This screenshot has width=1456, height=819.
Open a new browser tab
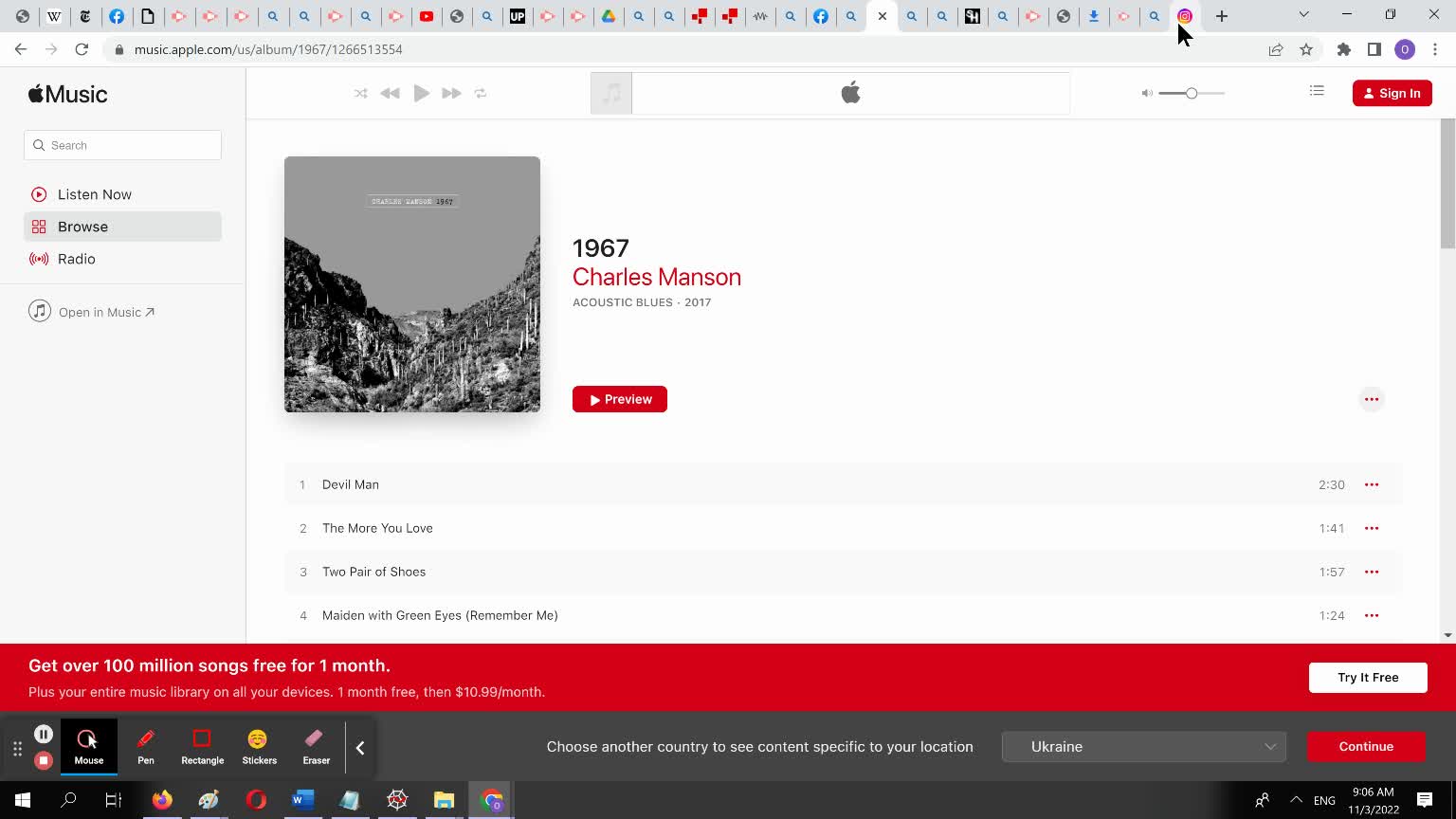[x=1222, y=16]
